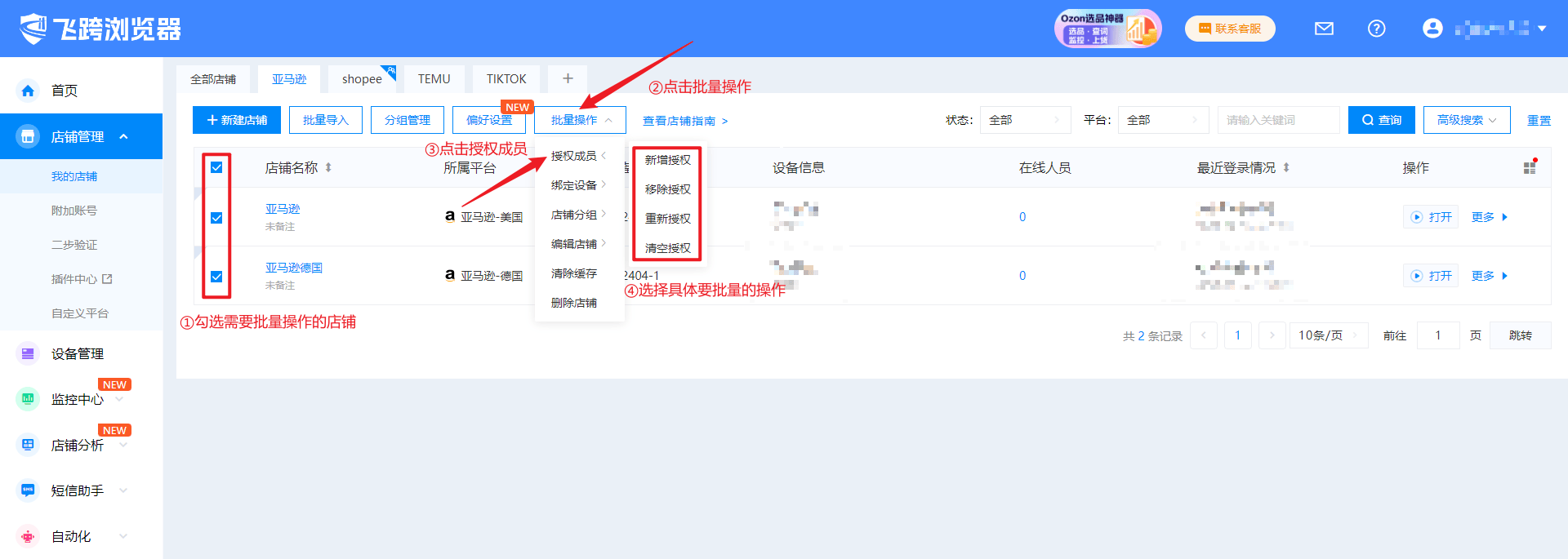Open the user account avatar icon

pyautogui.click(x=1432, y=29)
